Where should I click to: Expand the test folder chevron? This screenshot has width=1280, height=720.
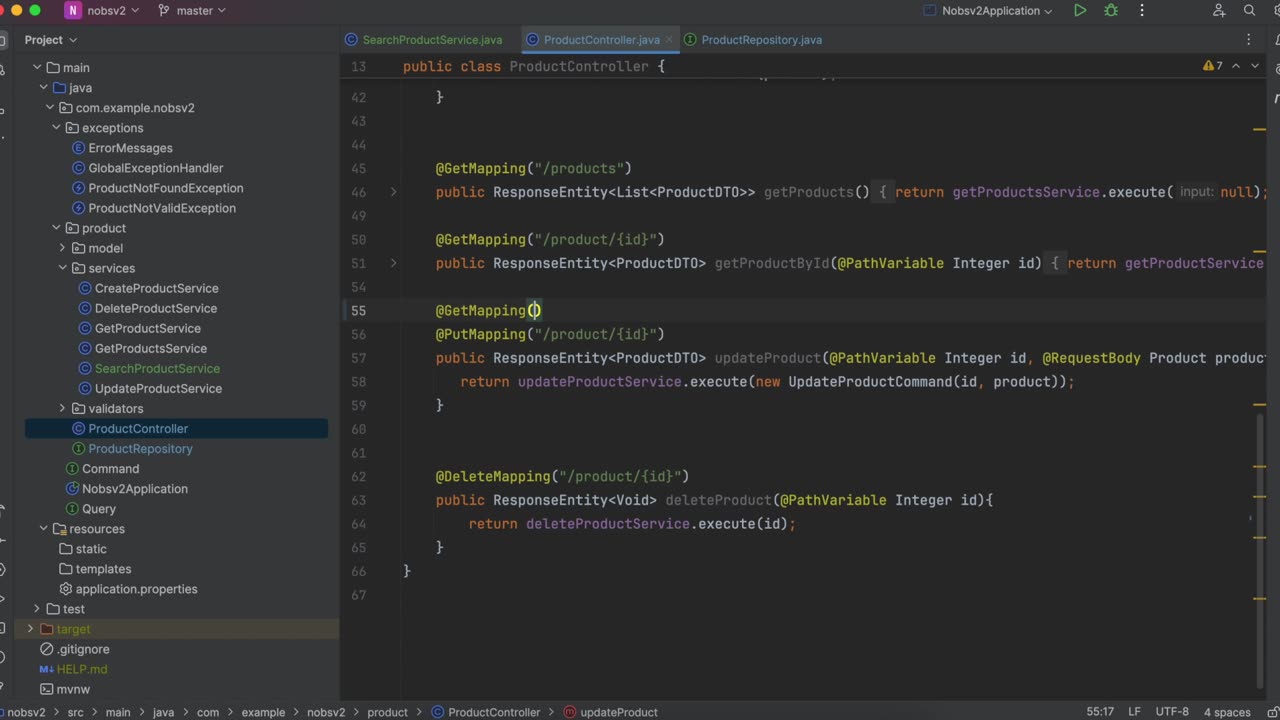point(37,609)
